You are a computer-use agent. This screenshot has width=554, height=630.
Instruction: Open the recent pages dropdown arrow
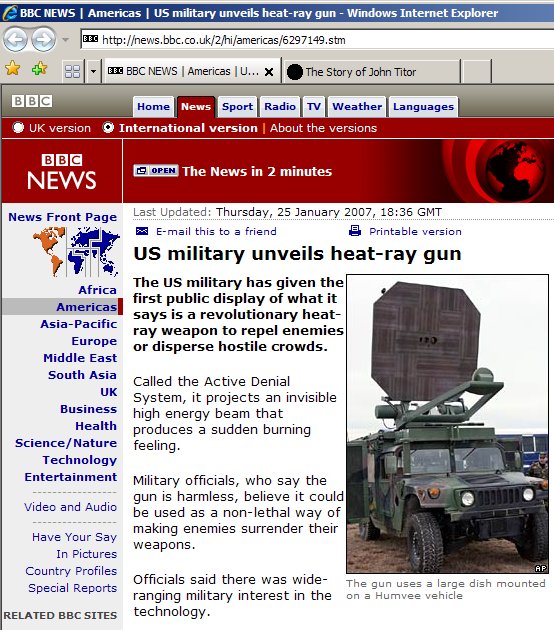tap(65, 40)
